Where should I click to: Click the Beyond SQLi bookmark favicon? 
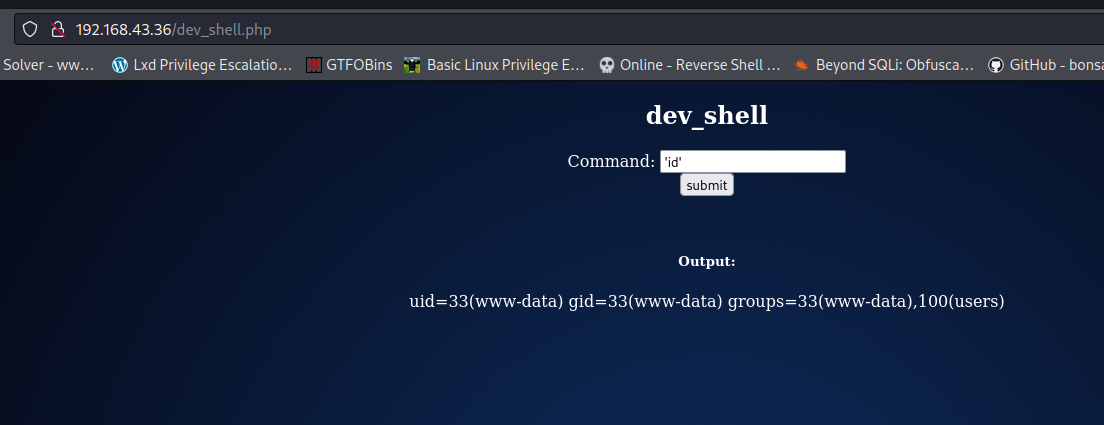(801, 65)
